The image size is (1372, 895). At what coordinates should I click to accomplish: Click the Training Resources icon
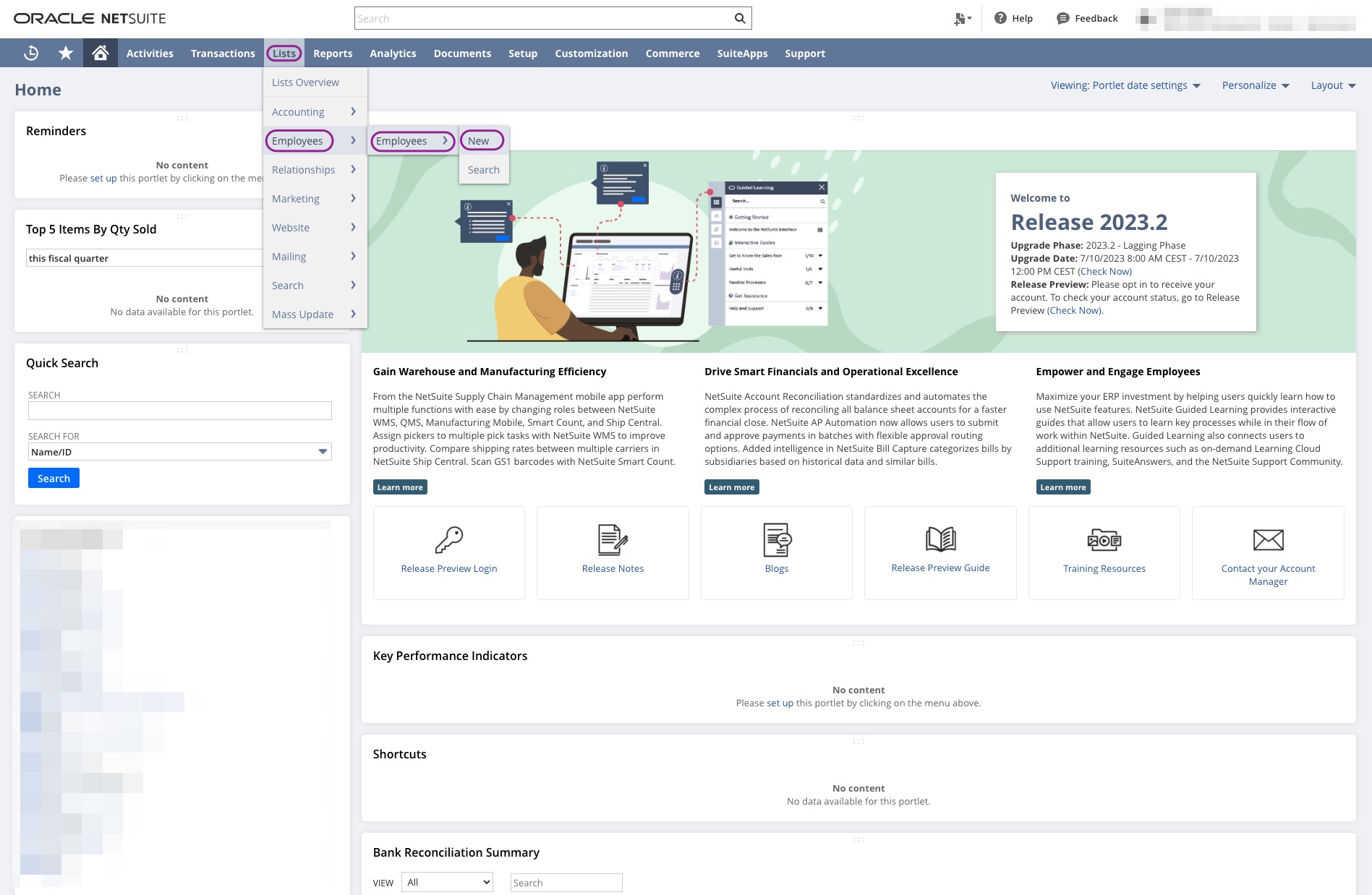click(1104, 539)
